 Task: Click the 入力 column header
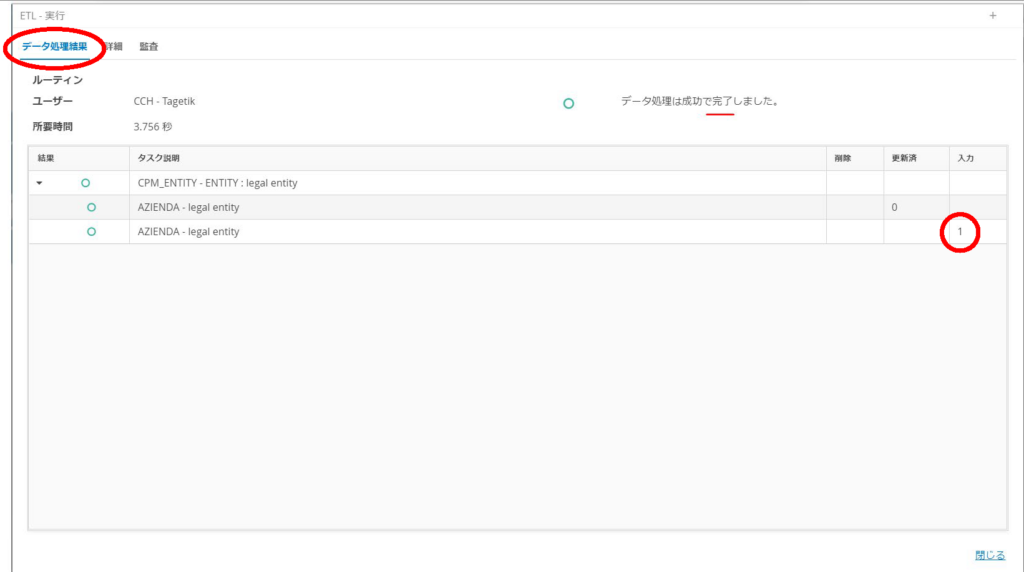[965, 158]
